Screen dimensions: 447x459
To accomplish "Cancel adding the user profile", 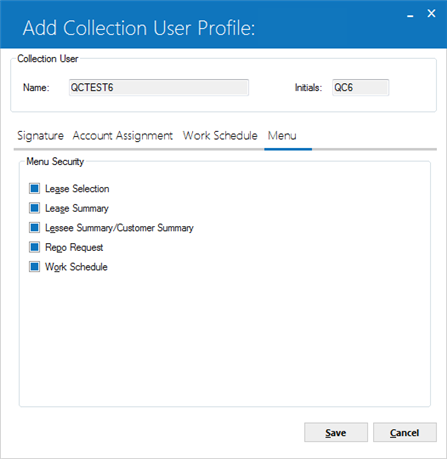I will tap(405, 432).
